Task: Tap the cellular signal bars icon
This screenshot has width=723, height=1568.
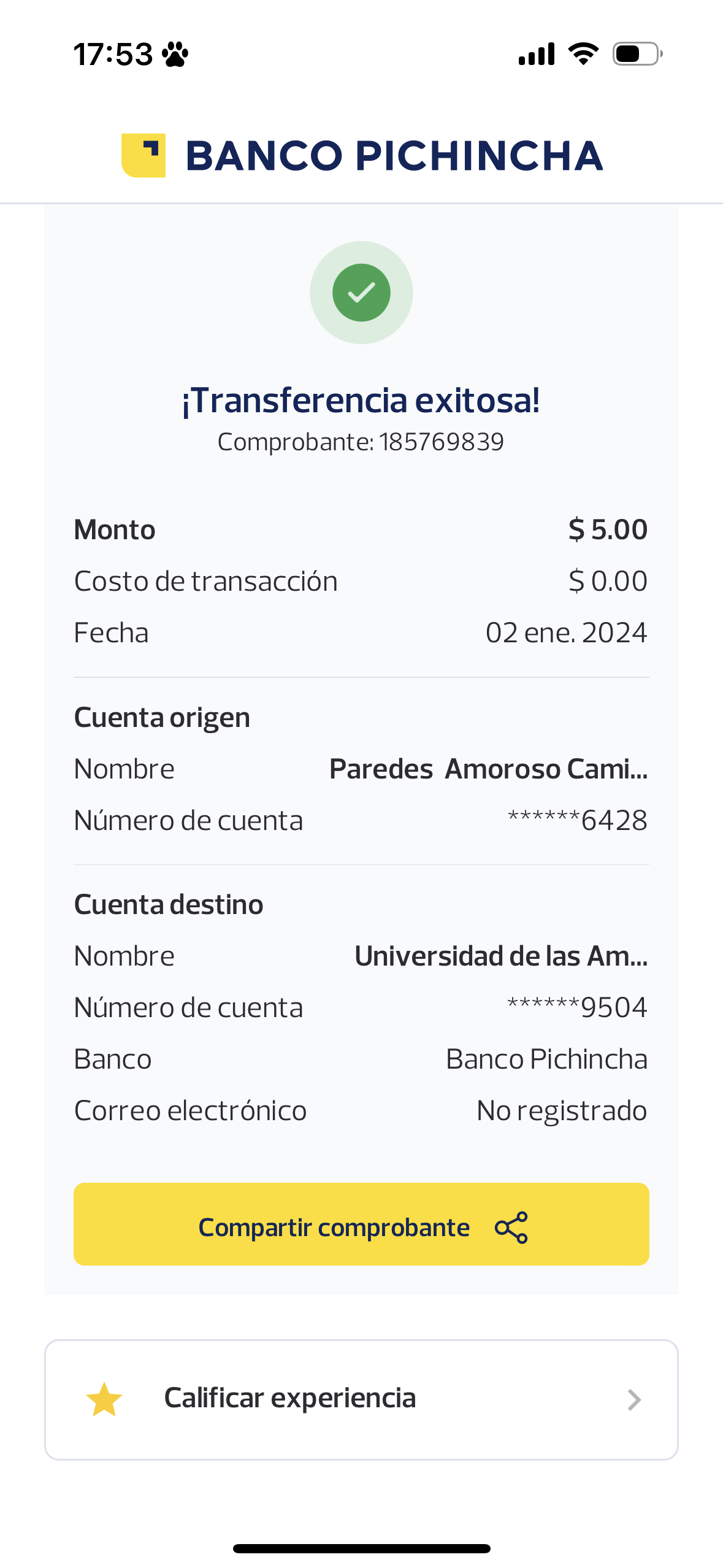Action: (x=537, y=54)
